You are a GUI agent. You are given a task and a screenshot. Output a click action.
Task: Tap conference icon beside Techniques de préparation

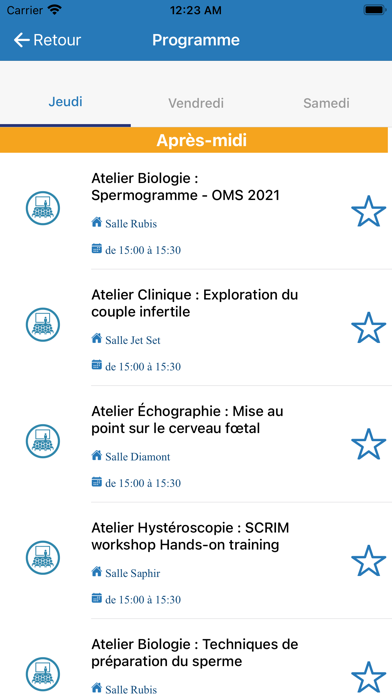click(43, 674)
